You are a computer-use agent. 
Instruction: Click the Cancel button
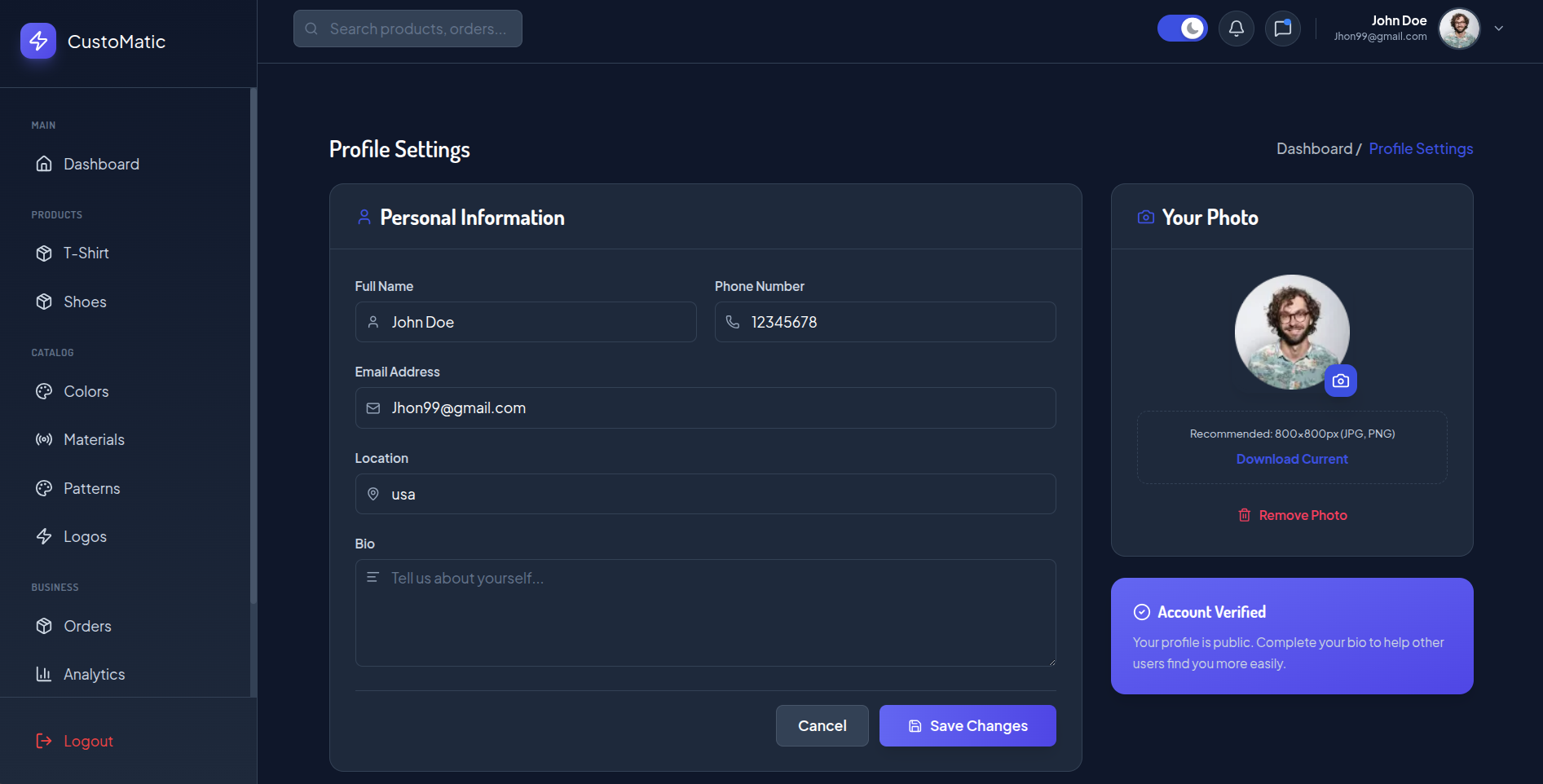(822, 725)
